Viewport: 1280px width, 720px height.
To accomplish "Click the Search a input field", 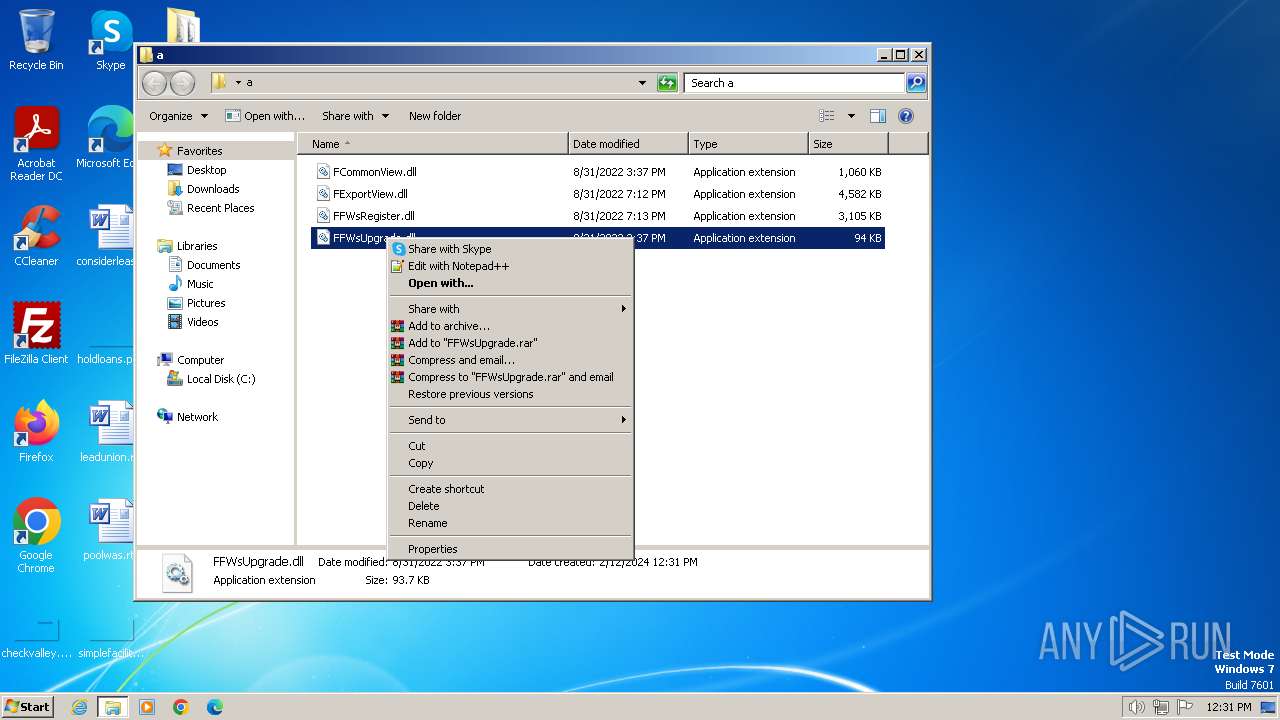I will coord(795,83).
